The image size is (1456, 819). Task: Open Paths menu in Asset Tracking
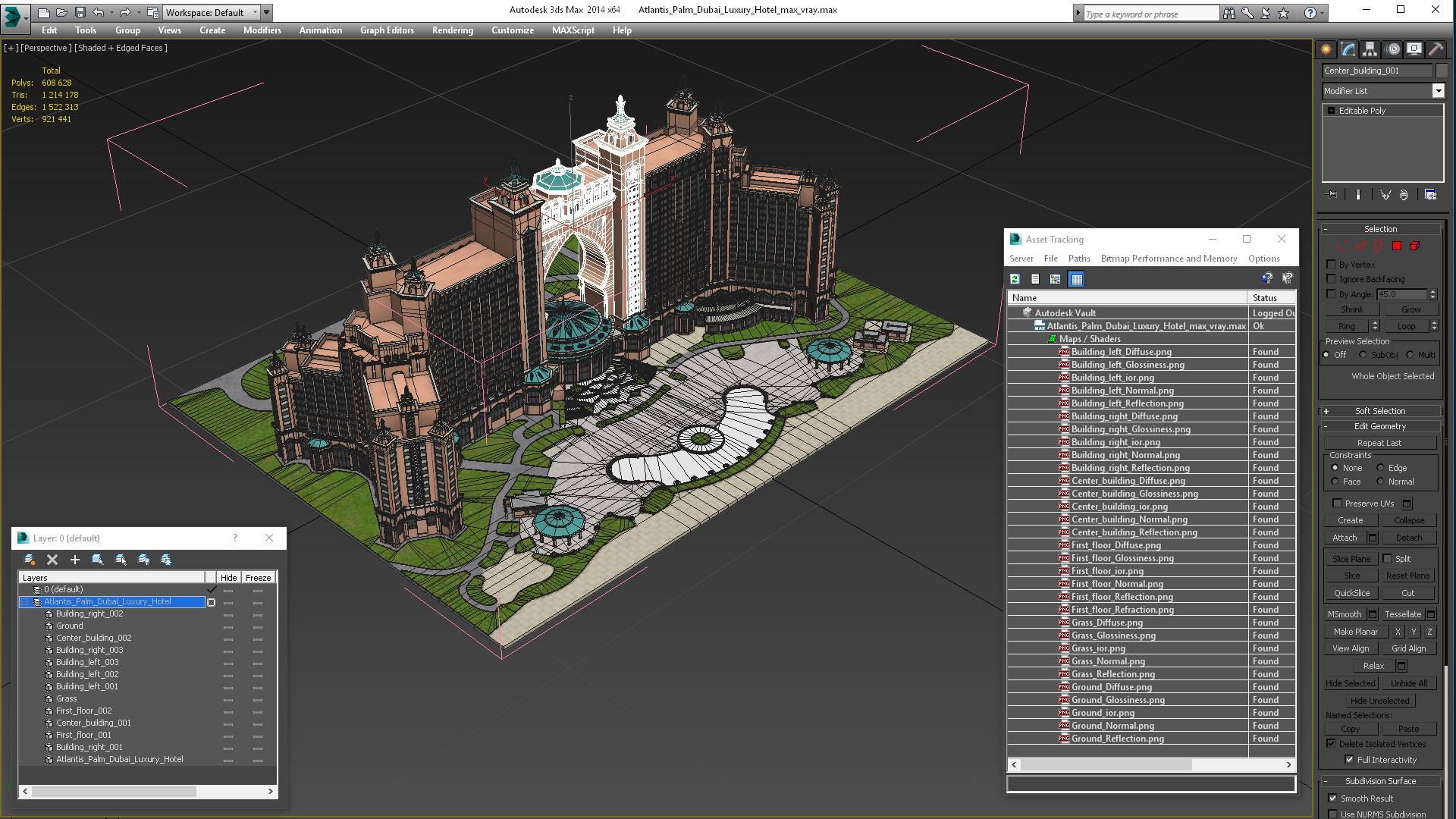pyautogui.click(x=1079, y=259)
